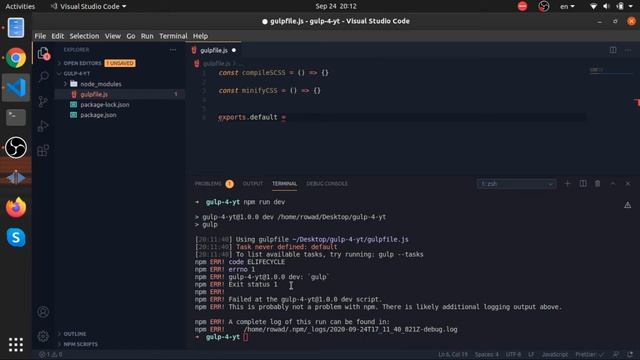The width and height of the screenshot is (640, 360).
Task: Split the editor to the right
Action: pyautogui.click(x=613, y=50)
